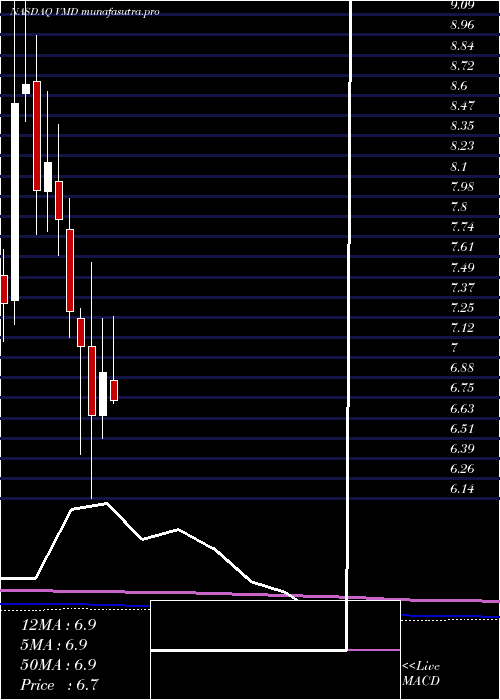The width and height of the screenshot is (500, 700).
Task: Click the <<Live MACD label
Action: (x=421, y=674)
